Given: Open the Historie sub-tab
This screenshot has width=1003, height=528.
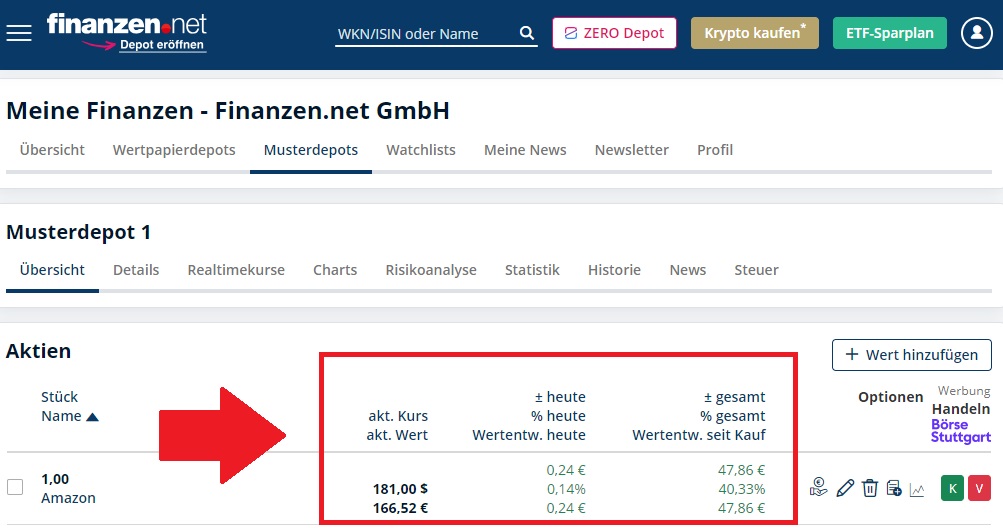Looking at the screenshot, I should click(x=614, y=270).
